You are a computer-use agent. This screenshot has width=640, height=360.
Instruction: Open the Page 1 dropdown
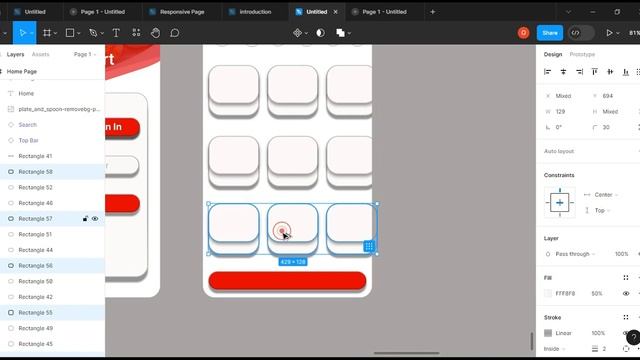point(84,54)
